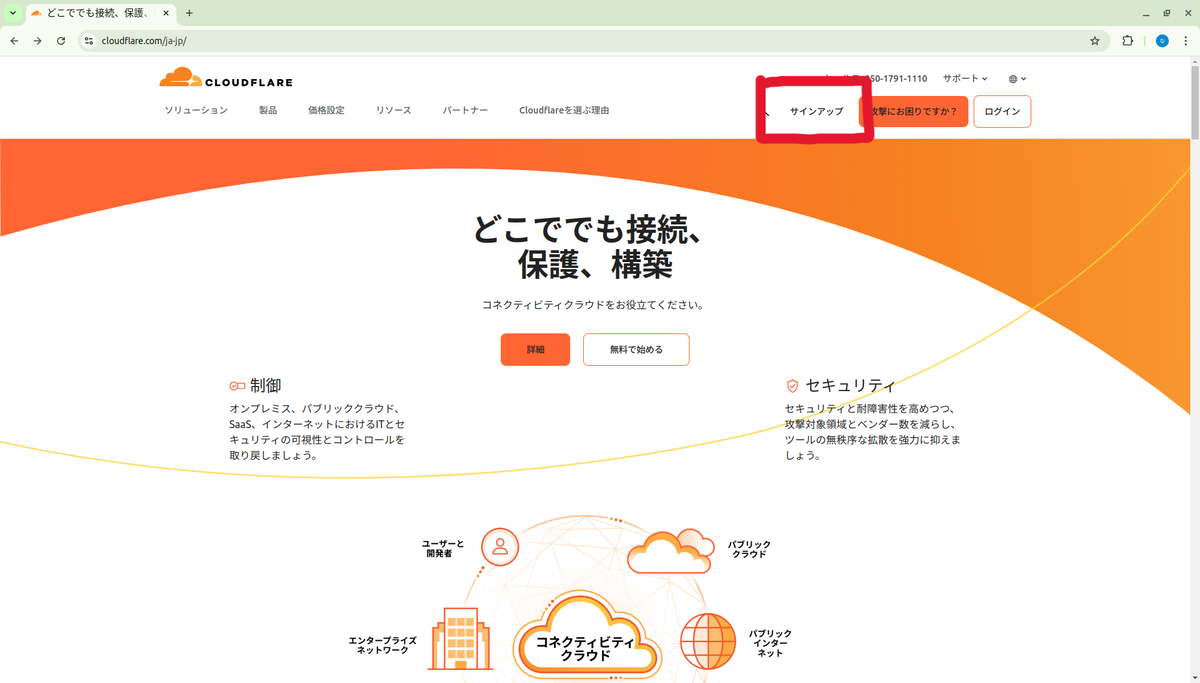The width and height of the screenshot is (1200, 683).
Task: Open the ソリューション menu
Action: pos(196,110)
